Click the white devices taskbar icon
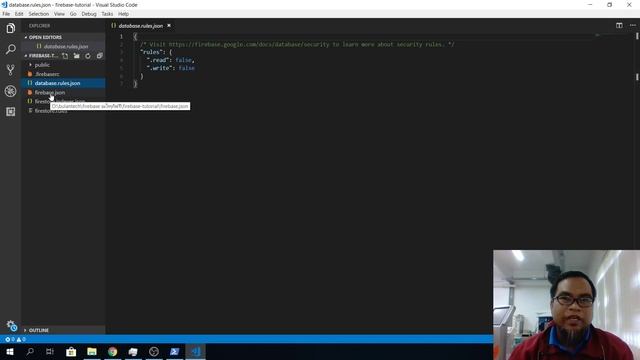 [x=133, y=351]
